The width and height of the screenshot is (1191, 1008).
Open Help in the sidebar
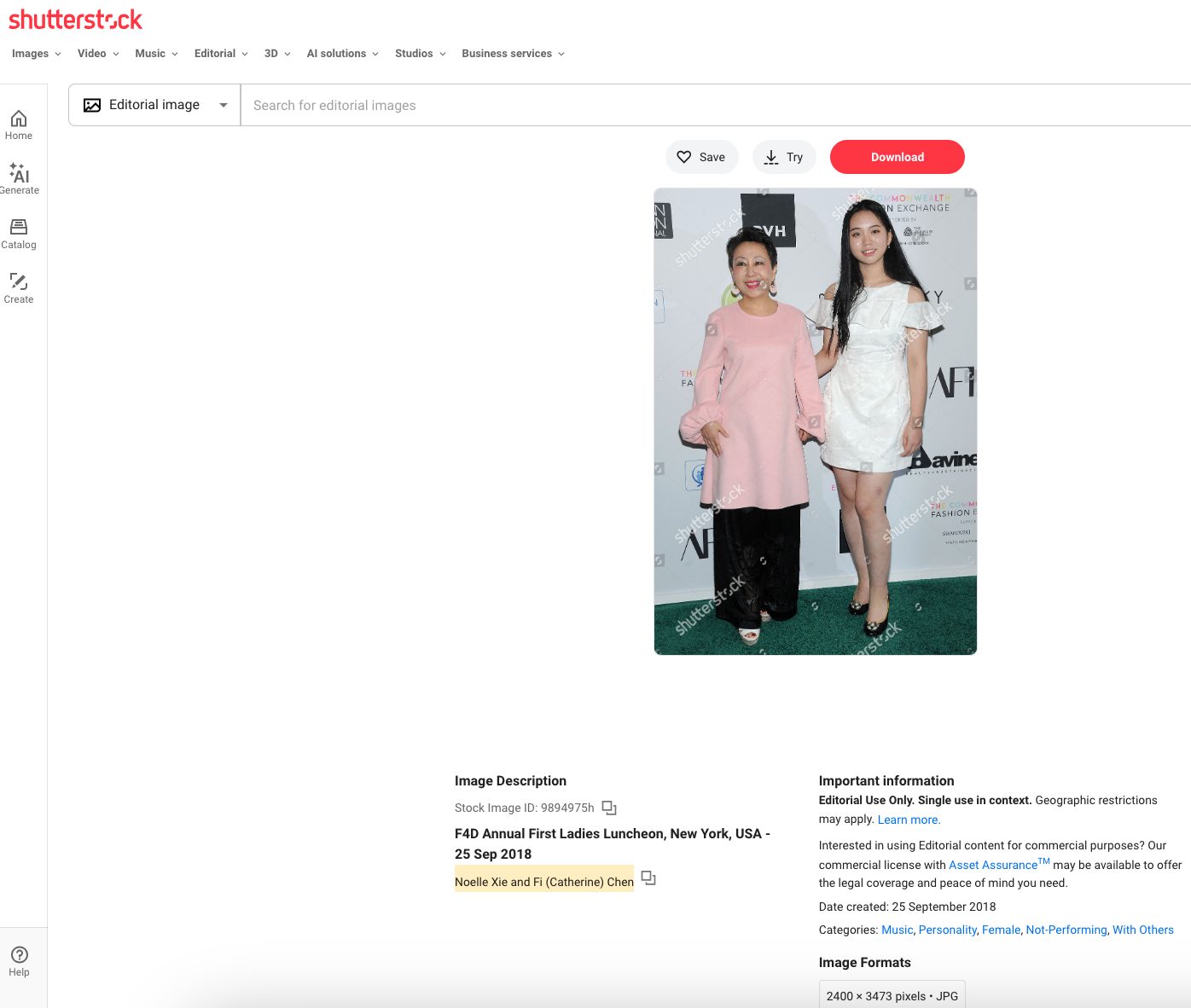pyautogui.click(x=19, y=961)
